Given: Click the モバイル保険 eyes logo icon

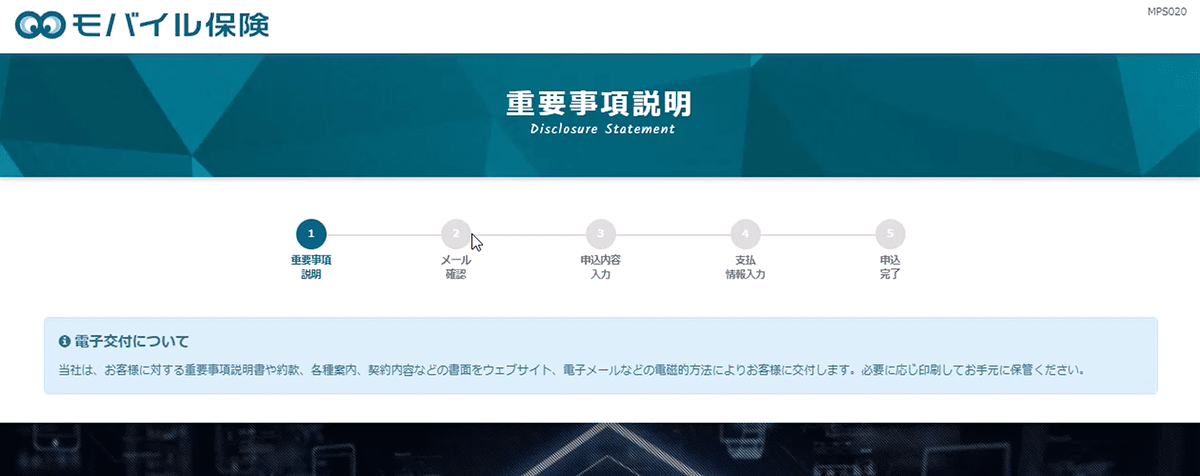Looking at the screenshot, I should tap(40, 25).
